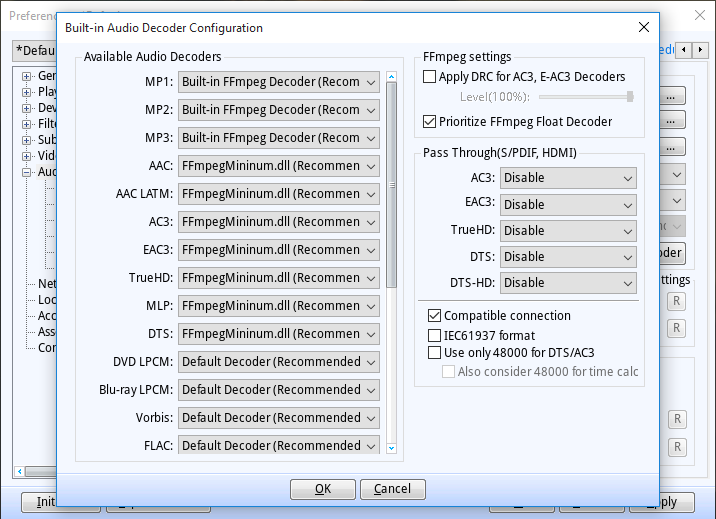Screen dimensions: 716x519
Task: Open the MP3 decoder dropdown
Action: pos(279,138)
